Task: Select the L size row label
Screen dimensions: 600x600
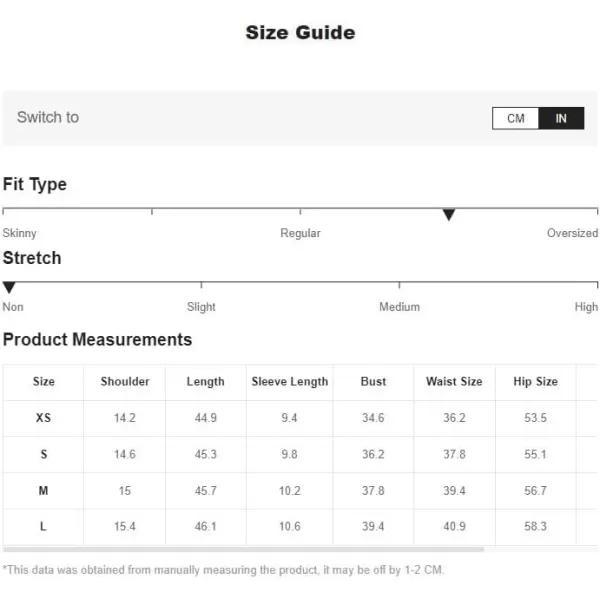Action: click(x=43, y=527)
